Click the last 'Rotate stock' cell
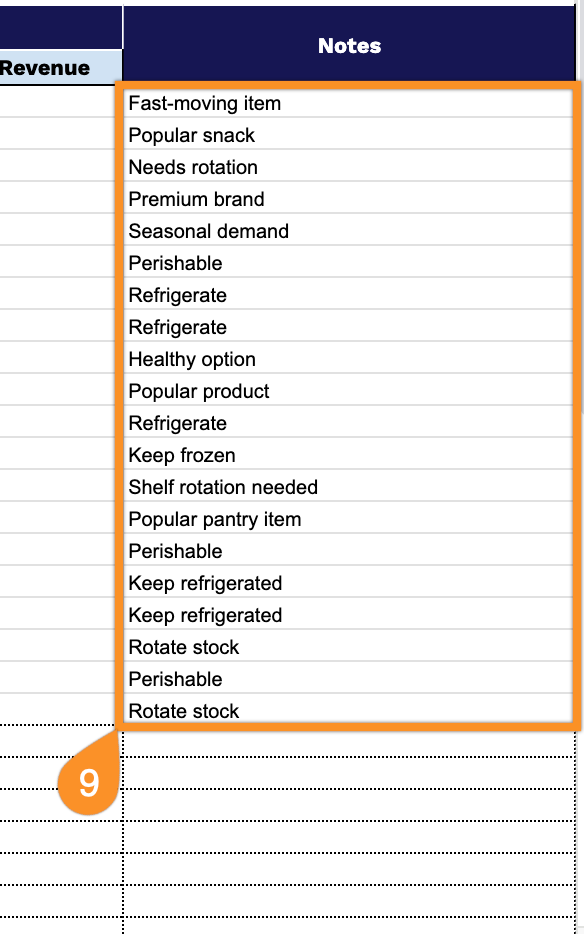The image size is (584, 934). (x=349, y=711)
